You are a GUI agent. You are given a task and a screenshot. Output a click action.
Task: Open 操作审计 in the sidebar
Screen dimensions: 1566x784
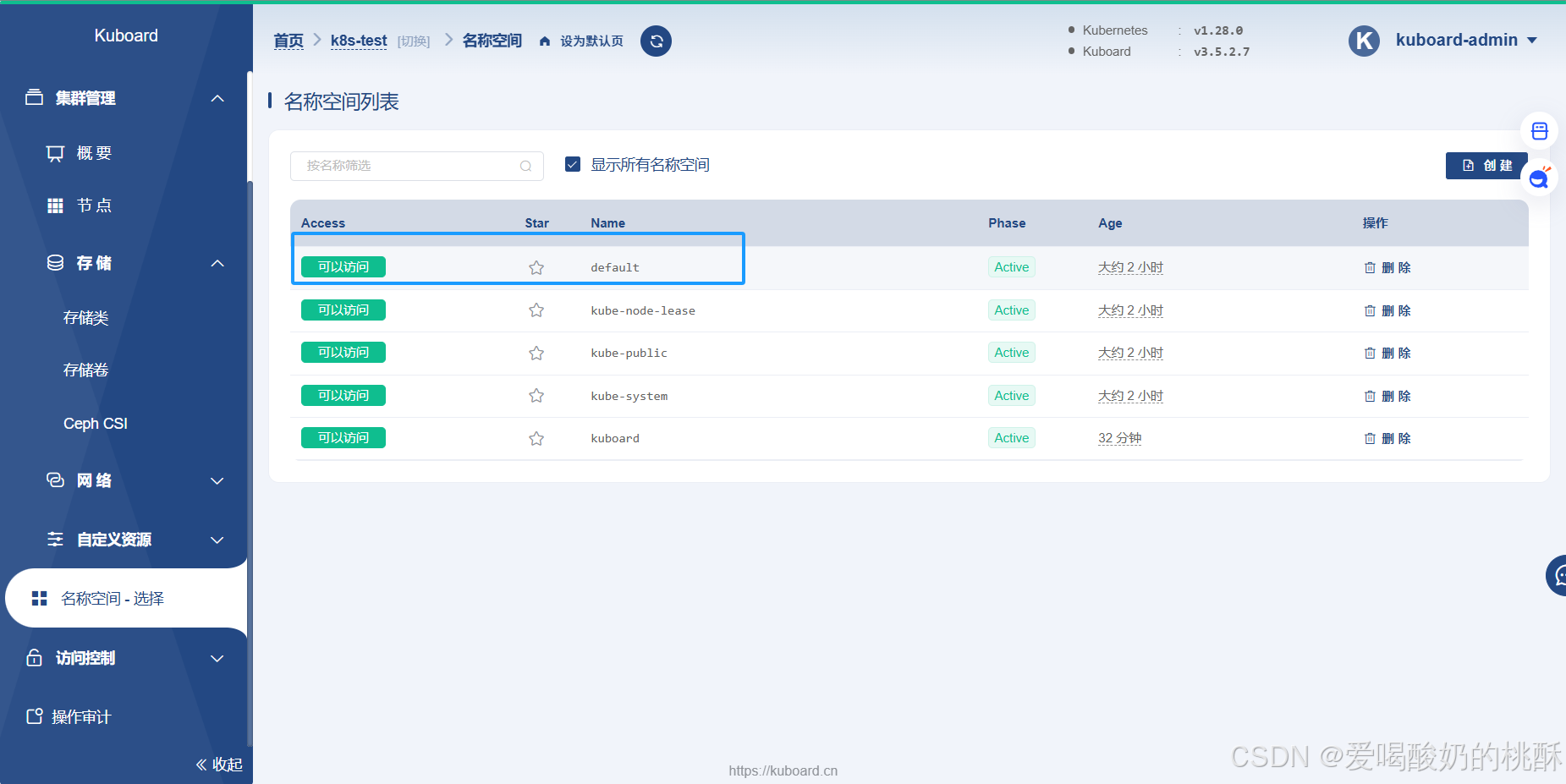(x=80, y=717)
